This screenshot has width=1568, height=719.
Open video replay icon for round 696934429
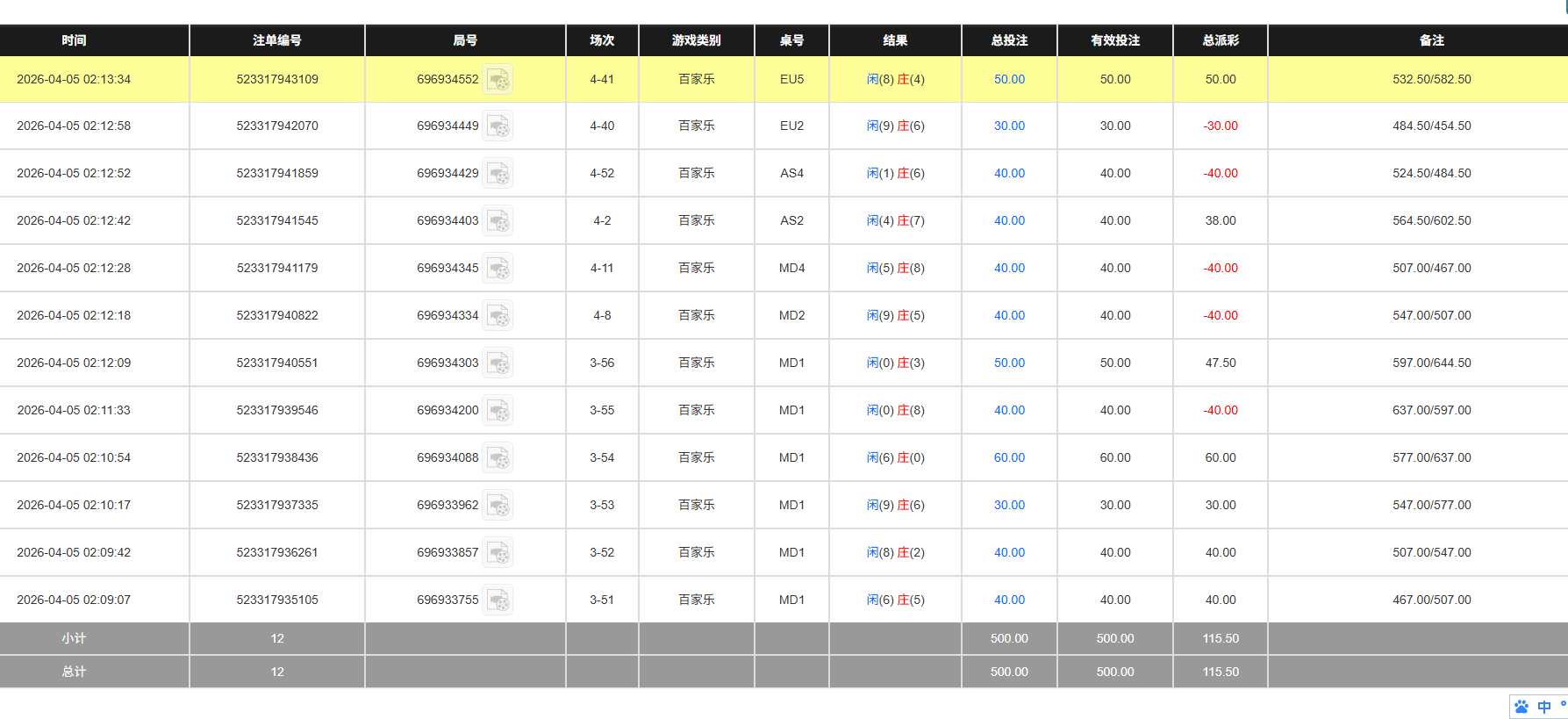point(498,173)
